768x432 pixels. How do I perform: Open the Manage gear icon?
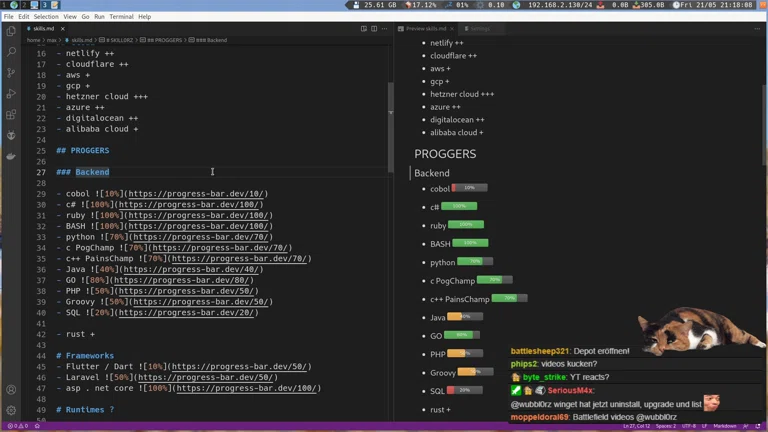pyautogui.click(x=11, y=410)
